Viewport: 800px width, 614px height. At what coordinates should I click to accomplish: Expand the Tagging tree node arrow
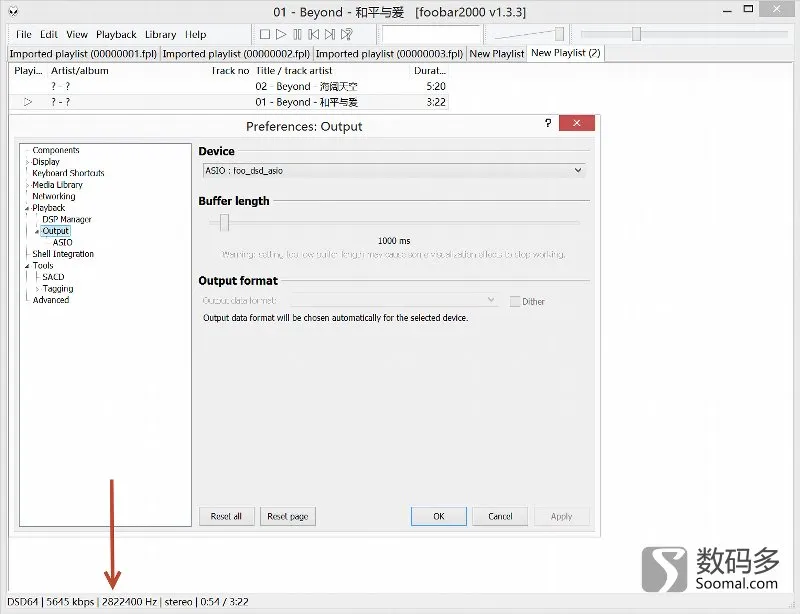[37, 289]
